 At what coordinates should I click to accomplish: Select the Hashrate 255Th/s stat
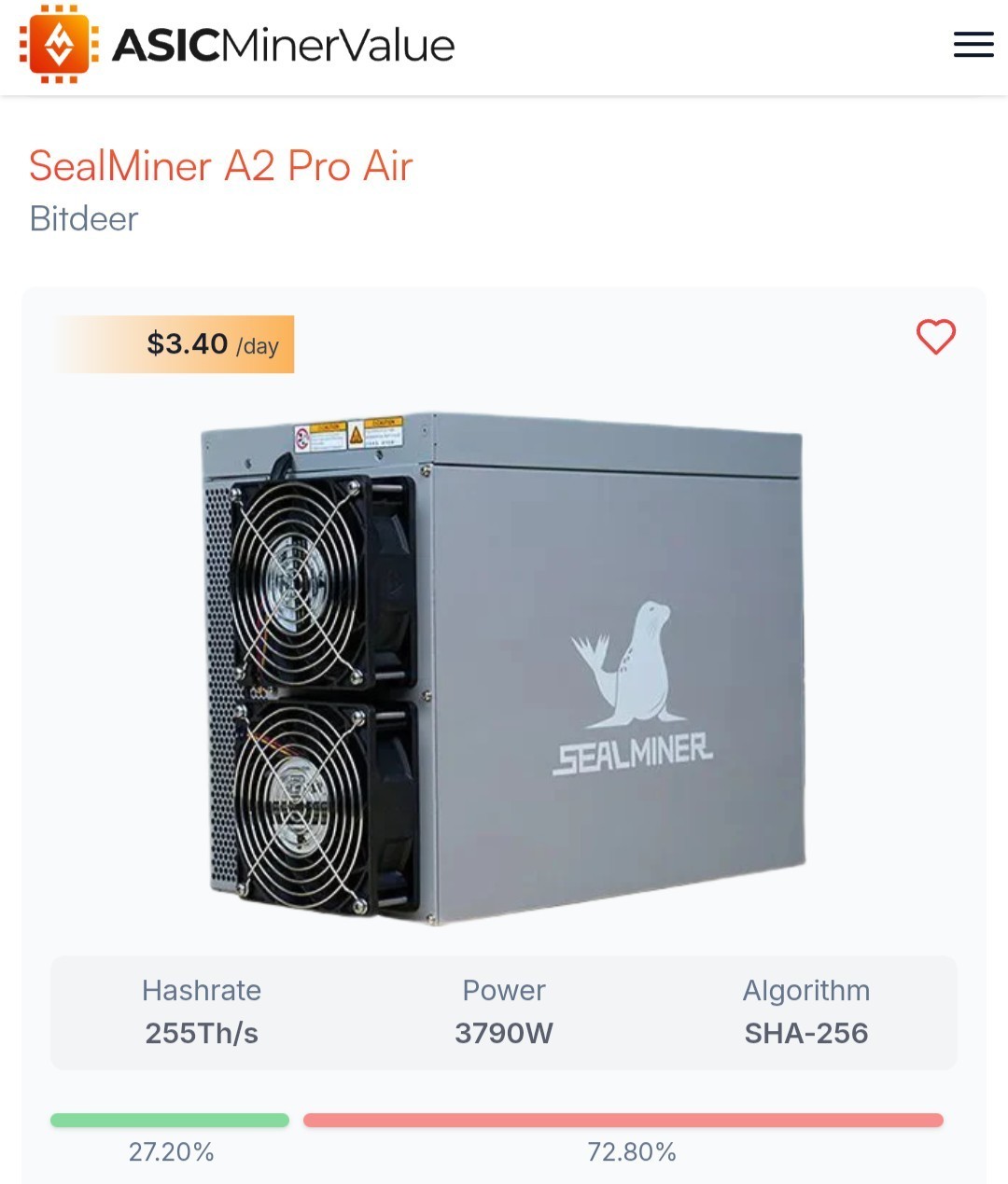coord(202,1012)
